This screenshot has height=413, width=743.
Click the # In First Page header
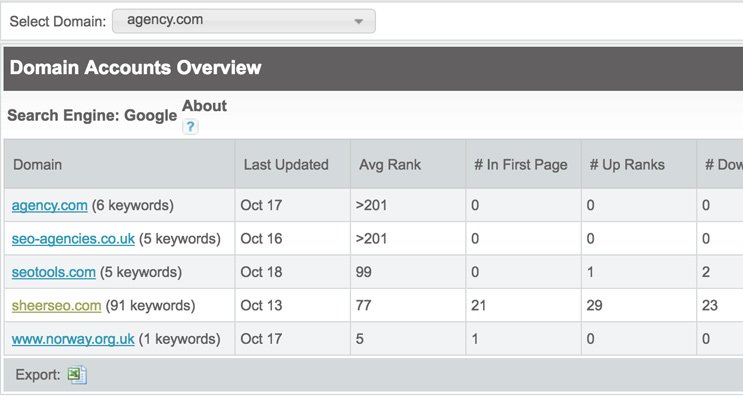(x=520, y=165)
